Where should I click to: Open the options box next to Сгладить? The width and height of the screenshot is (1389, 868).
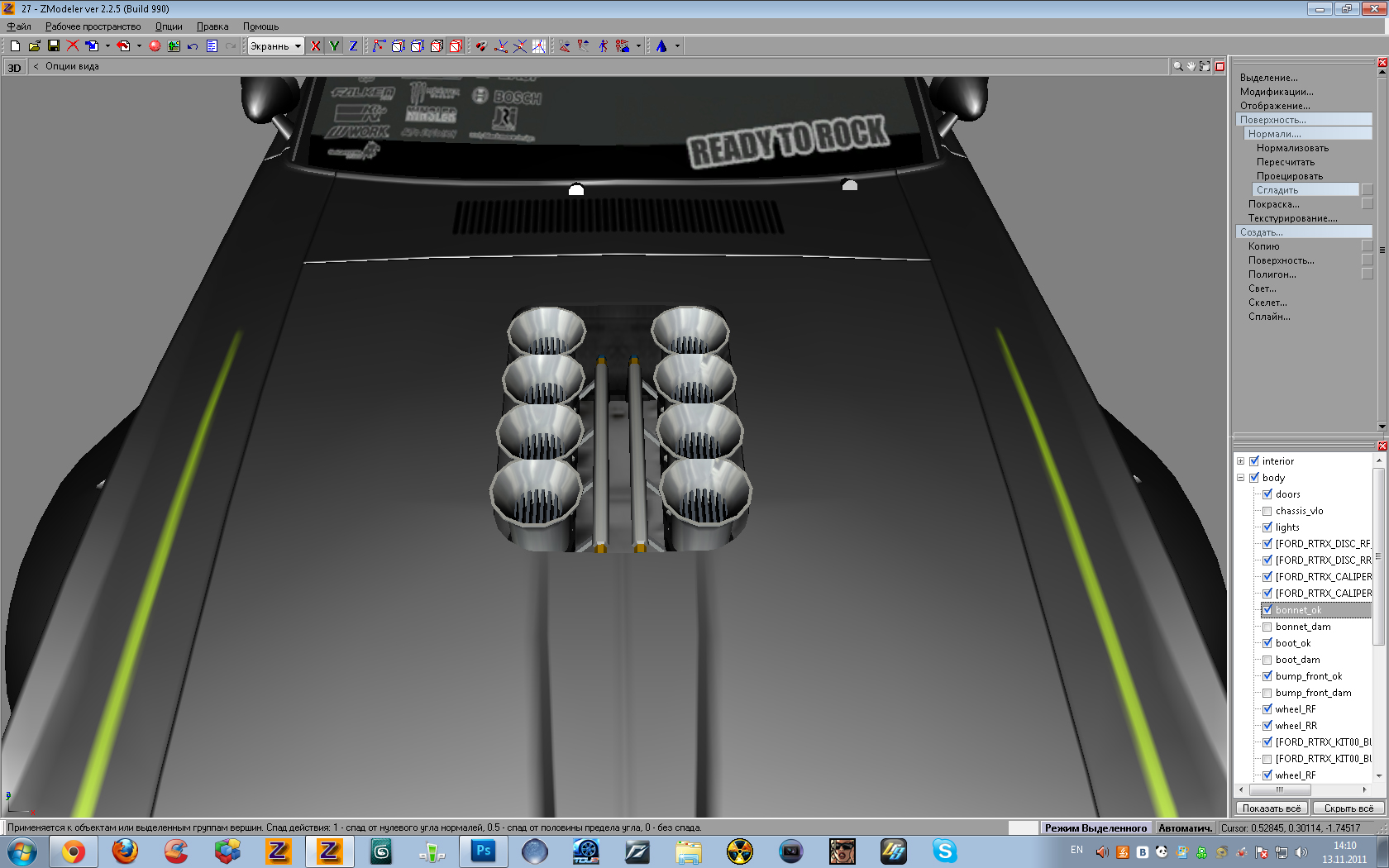click(x=1367, y=190)
